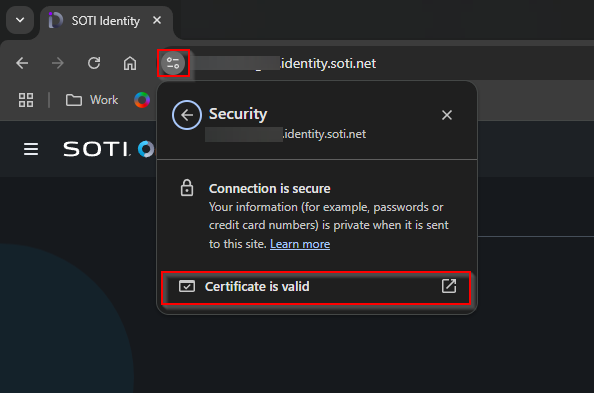Open the Learn more link
Screen dimensions: 594x393
[300, 244]
